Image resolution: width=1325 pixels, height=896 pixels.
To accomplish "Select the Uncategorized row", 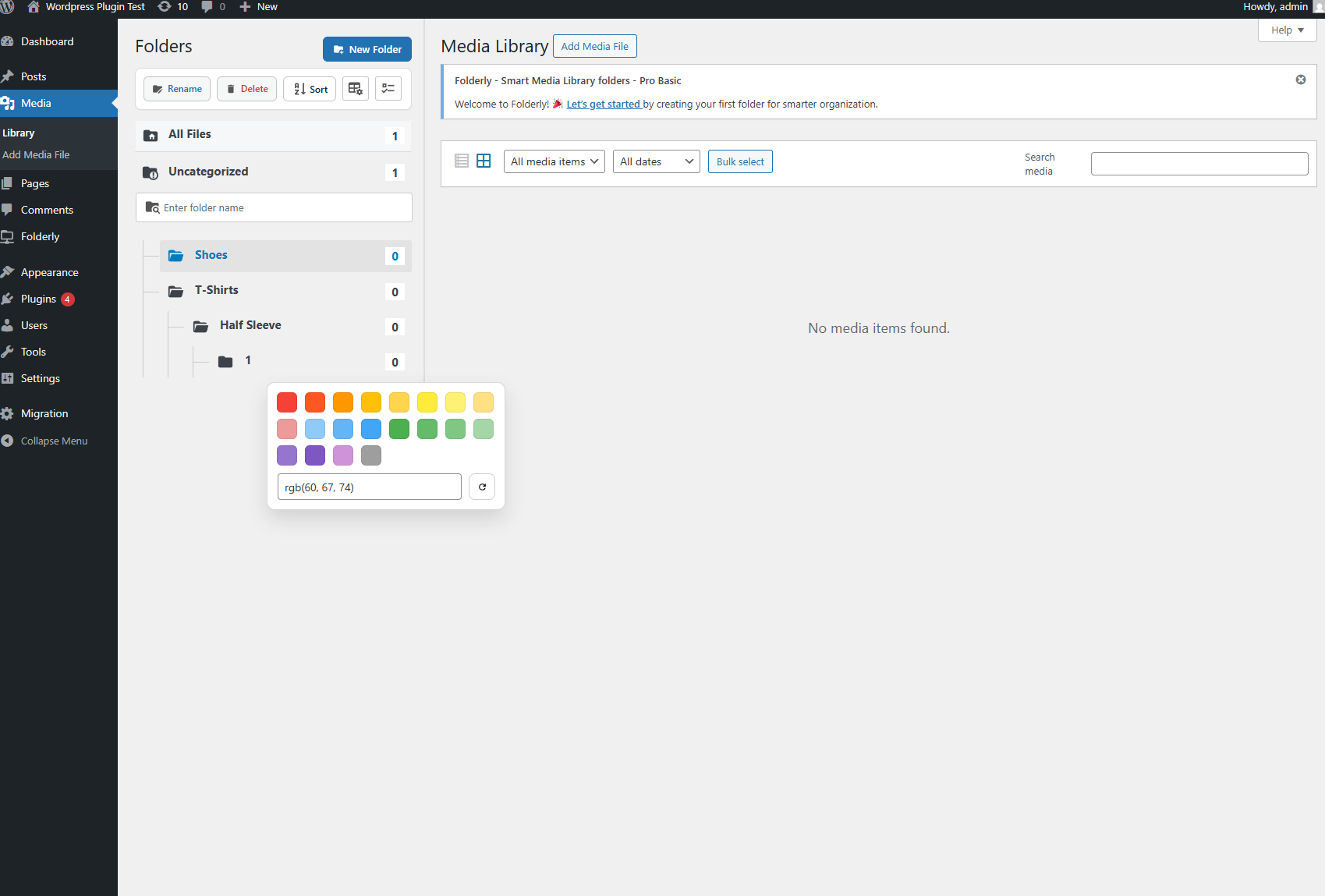I will click(274, 172).
